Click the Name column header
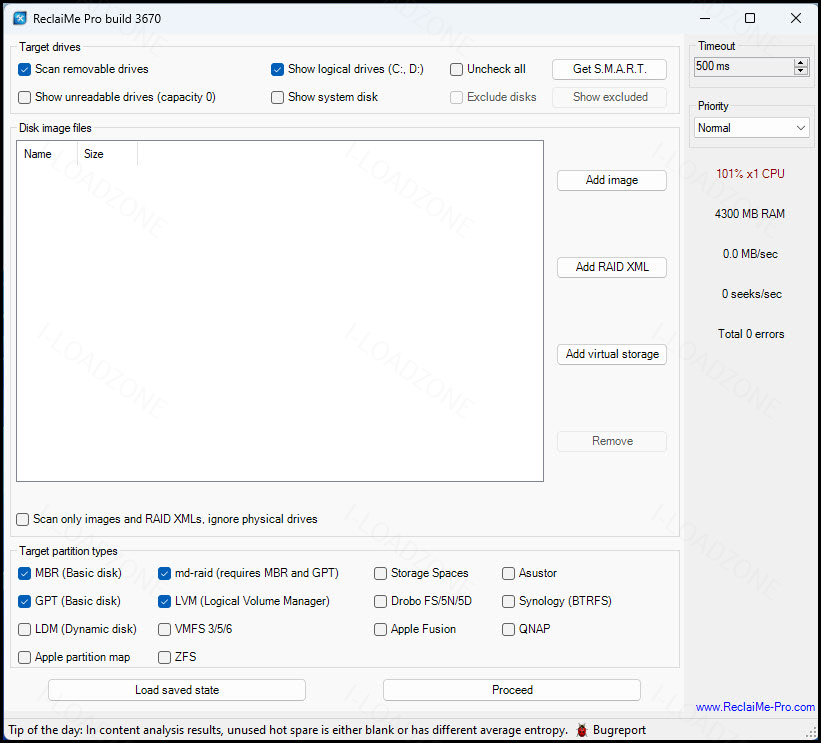821x743 pixels. coord(47,154)
